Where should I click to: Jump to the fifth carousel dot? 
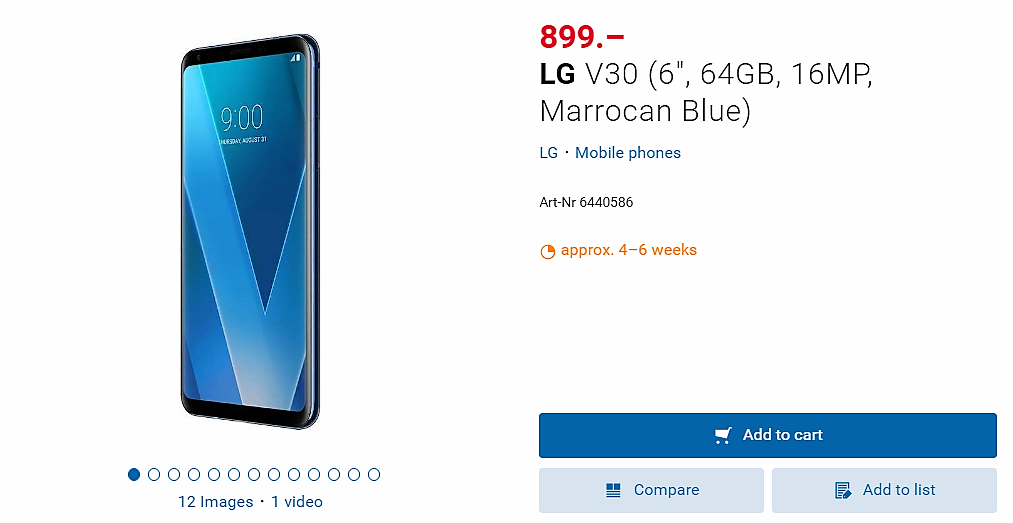coord(214,474)
